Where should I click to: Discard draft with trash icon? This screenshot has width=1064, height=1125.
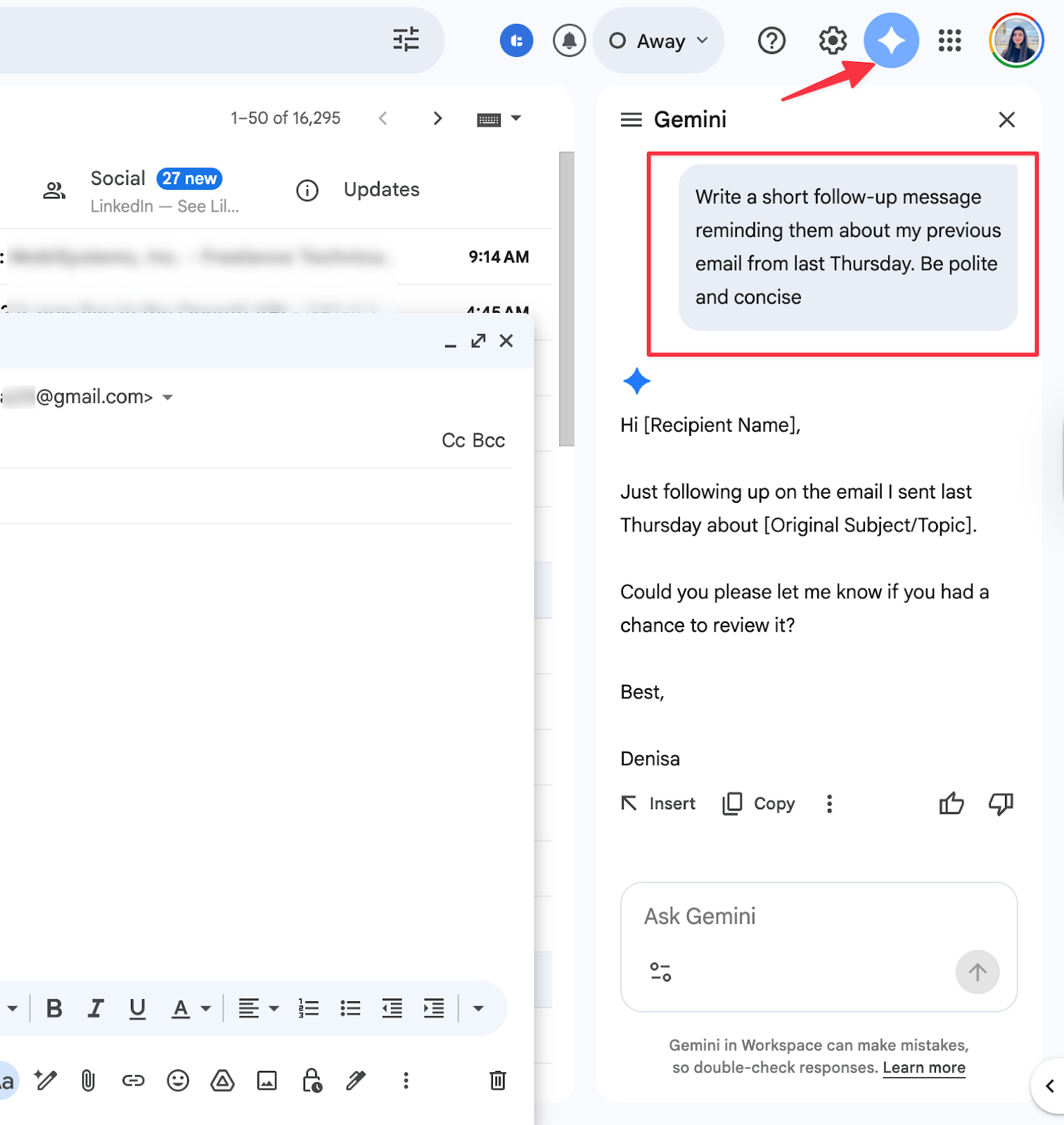pyautogui.click(x=498, y=1080)
